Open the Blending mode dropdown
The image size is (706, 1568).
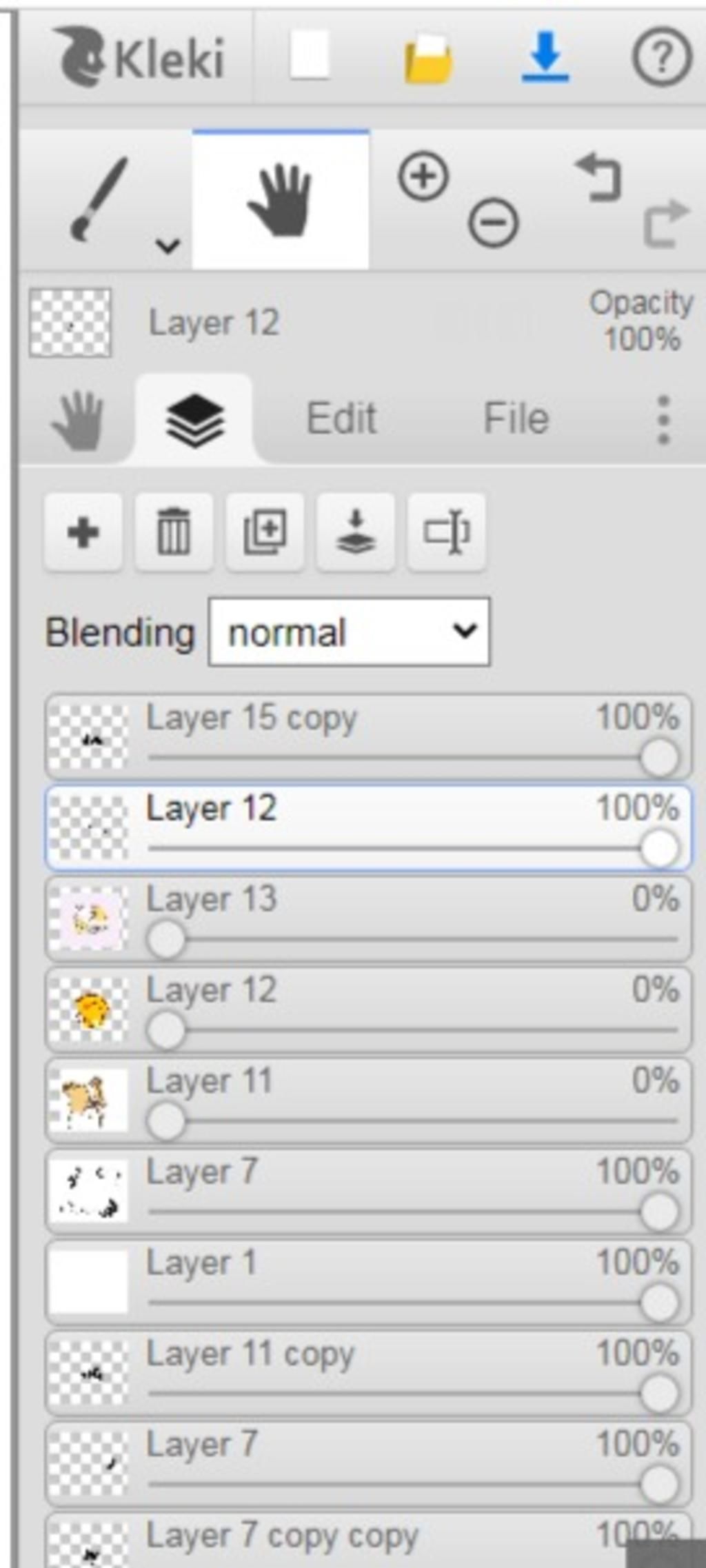tap(350, 632)
